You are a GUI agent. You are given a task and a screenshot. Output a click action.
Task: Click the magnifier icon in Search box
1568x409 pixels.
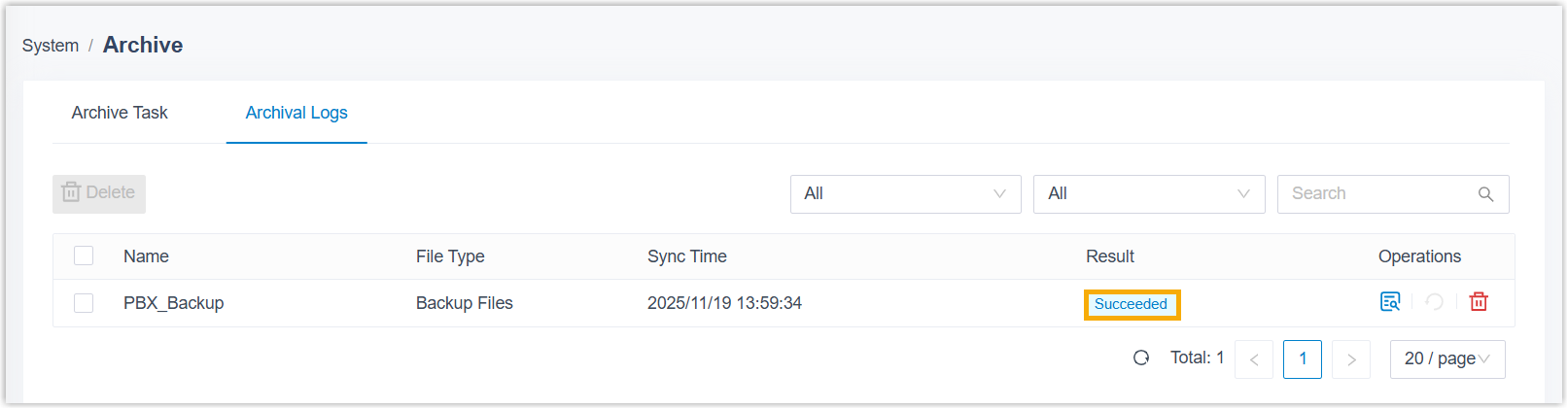[x=1485, y=194]
